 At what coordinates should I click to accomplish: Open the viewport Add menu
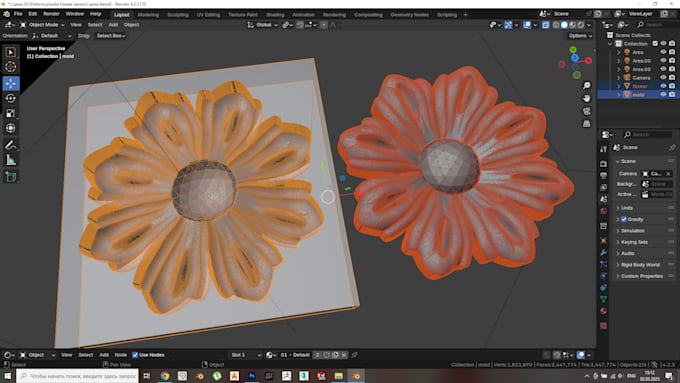click(113, 25)
